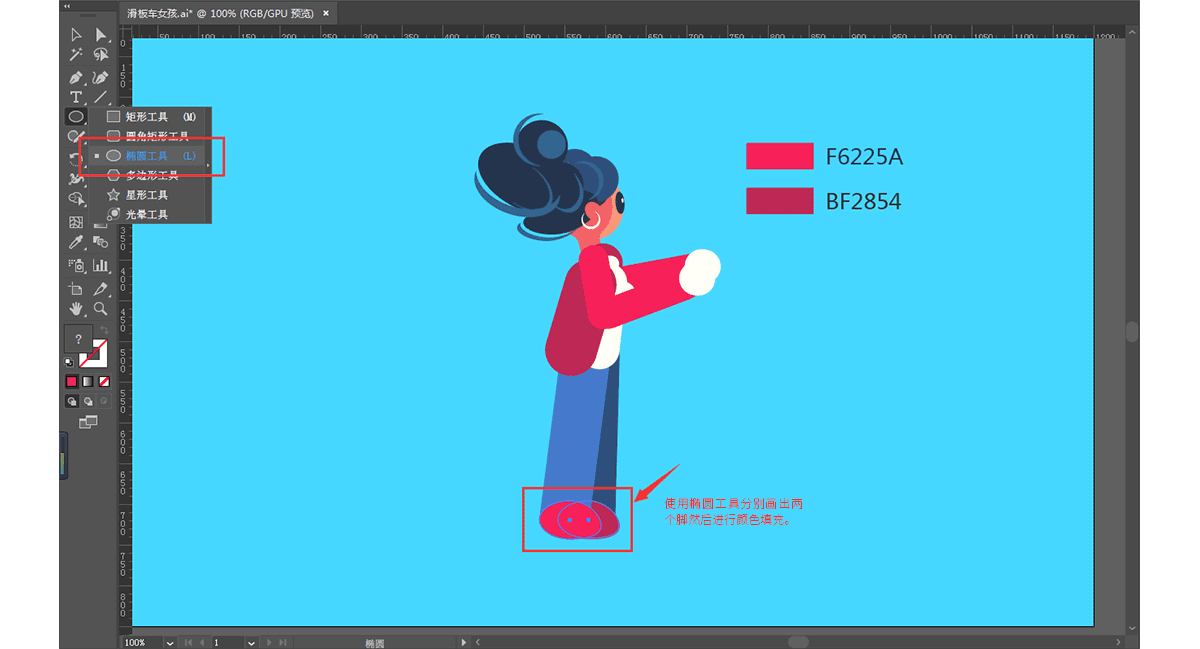Select the Curvature tool
1200x649 pixels.
click(100, 77)
